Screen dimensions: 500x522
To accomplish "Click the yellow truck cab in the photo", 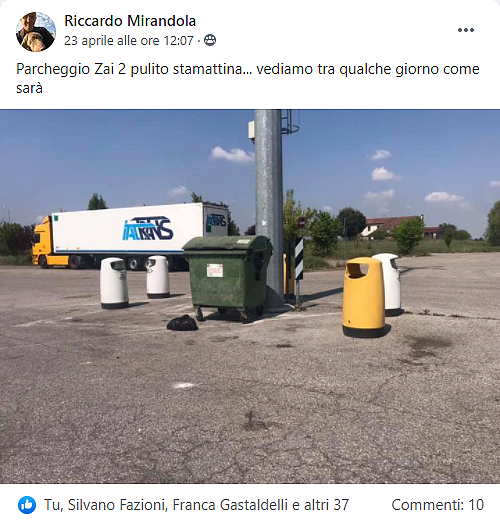I will point(42,245).
